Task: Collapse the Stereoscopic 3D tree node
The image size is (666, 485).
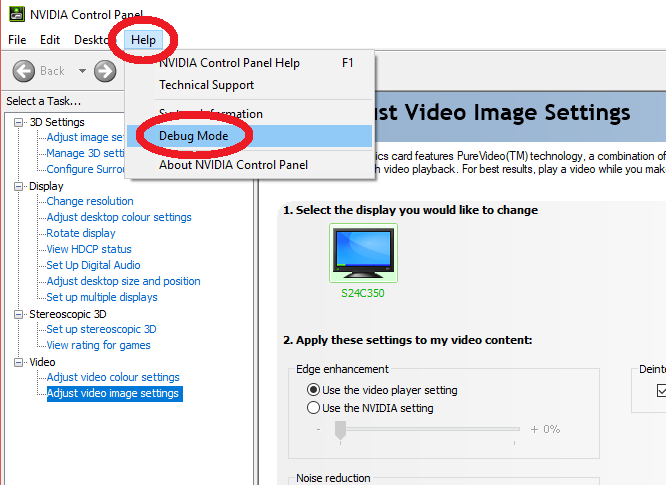Action: click(x=18, y=314)
